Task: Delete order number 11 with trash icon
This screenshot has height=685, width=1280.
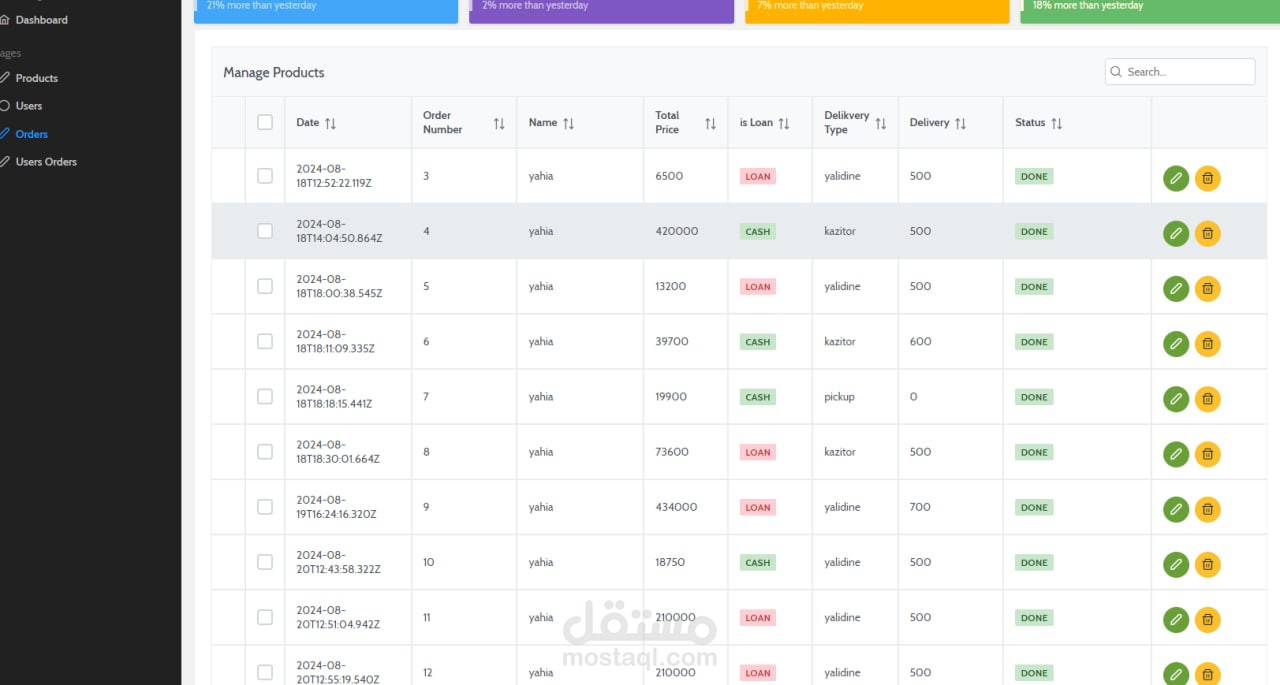Action: click(x=1208, y=619)
